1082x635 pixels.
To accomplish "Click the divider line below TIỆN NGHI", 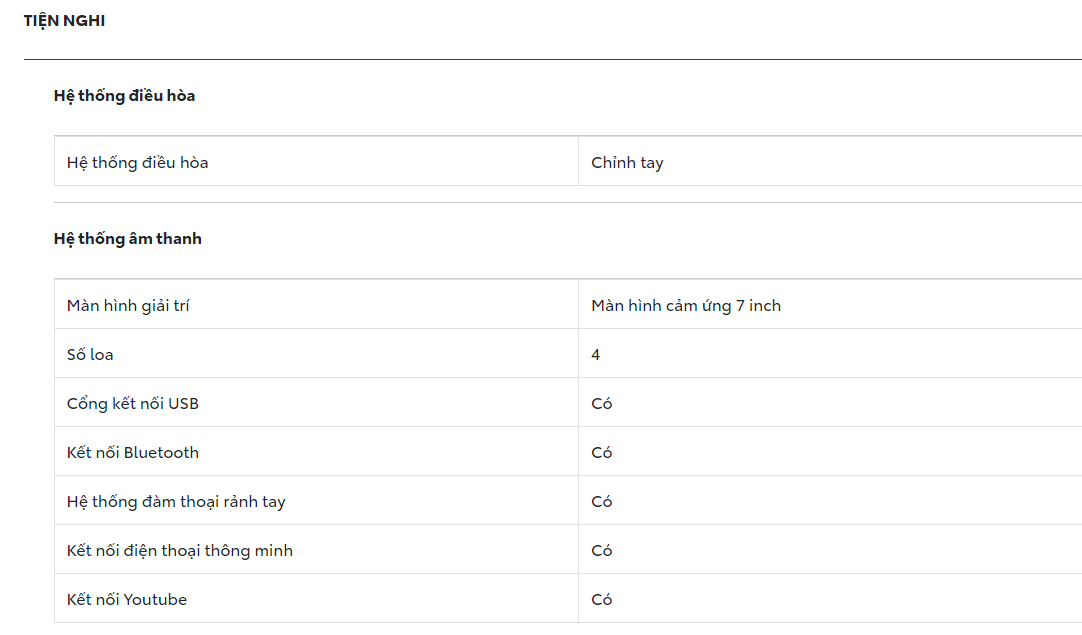I will click(x=552, y=59).
